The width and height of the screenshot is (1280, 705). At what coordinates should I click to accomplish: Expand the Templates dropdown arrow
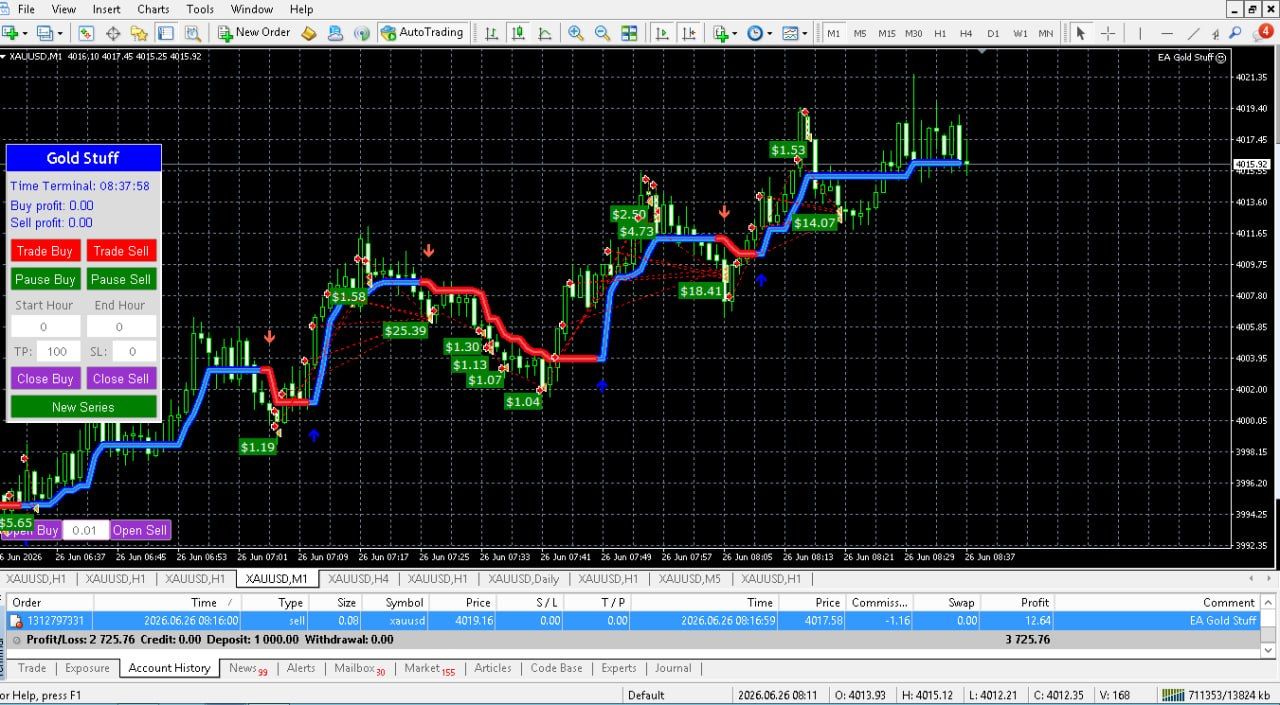click(804, 33)
